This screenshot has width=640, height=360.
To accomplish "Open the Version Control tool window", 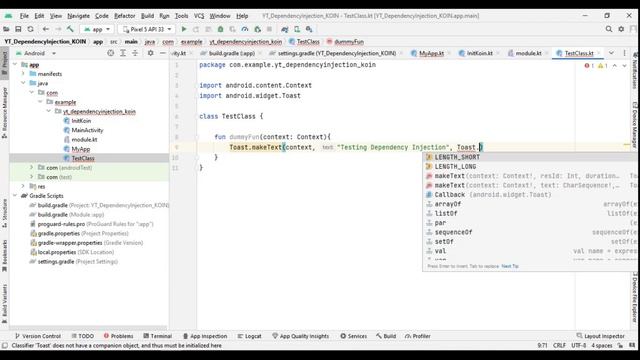I will tap(38, 336).
